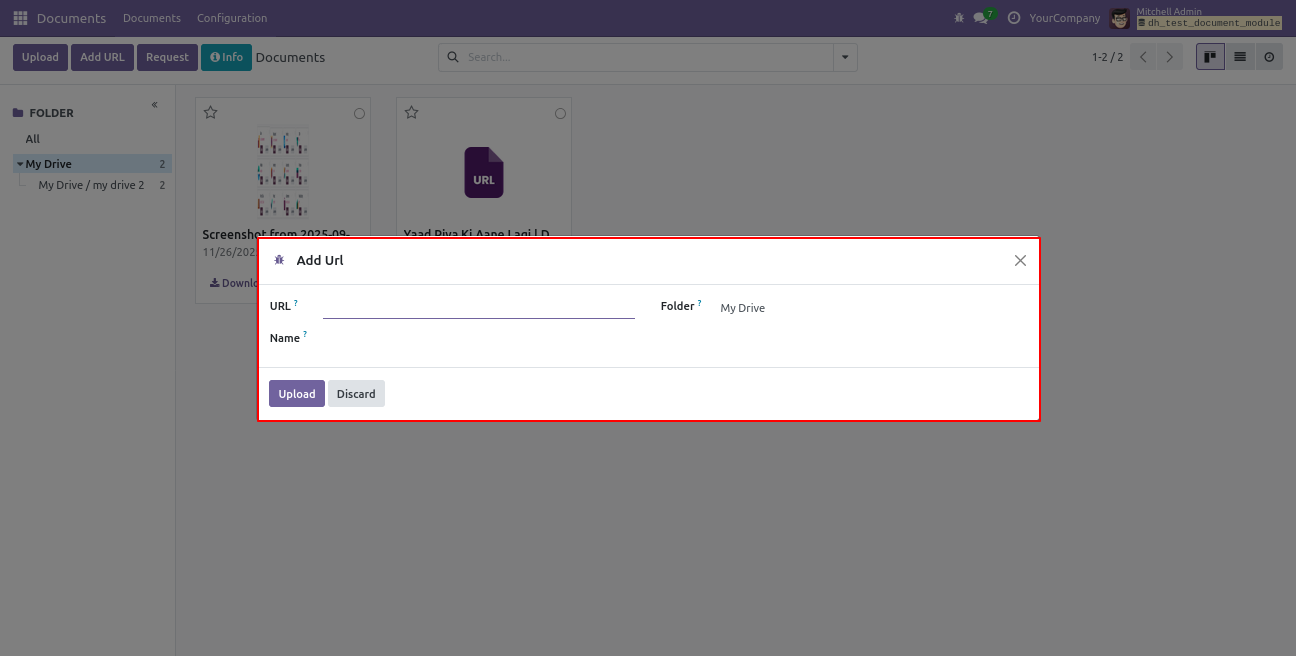This screenshot has height=656, width=1296.
Task: Open the conversations chat icon
Action: 981,18
